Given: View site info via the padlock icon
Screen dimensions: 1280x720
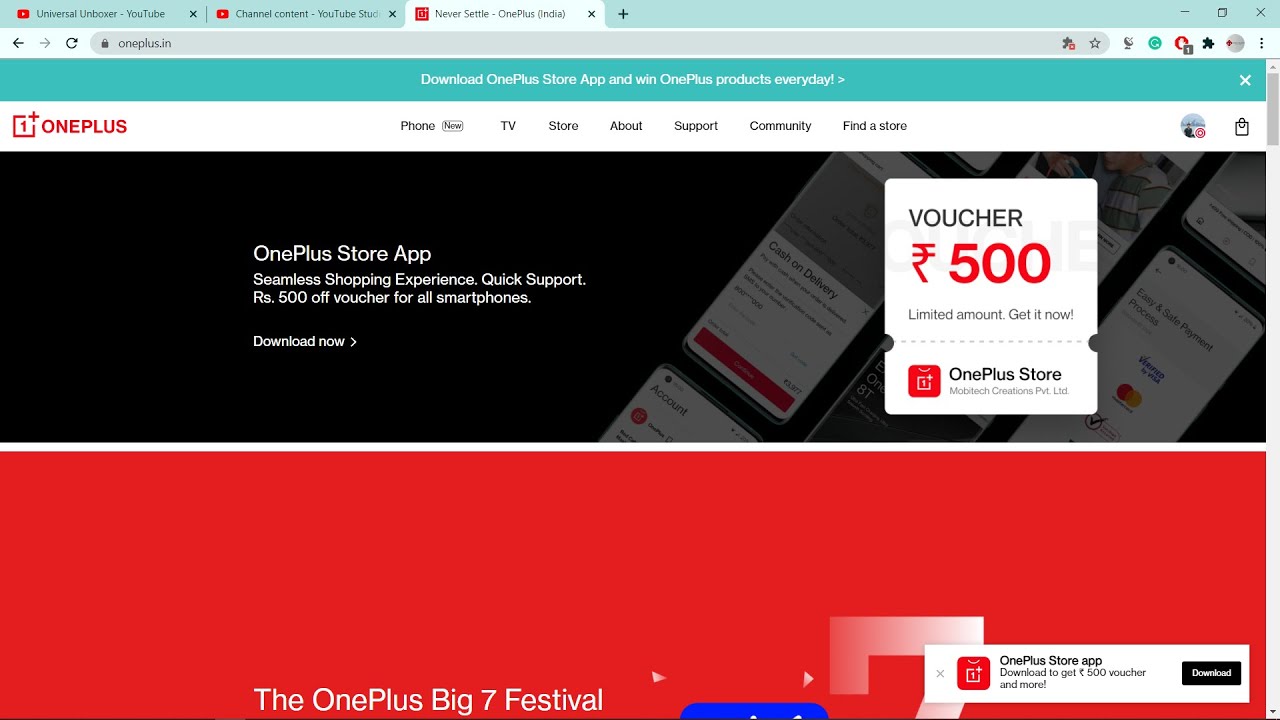Looking at the screenshot, I should pos(104,43).
